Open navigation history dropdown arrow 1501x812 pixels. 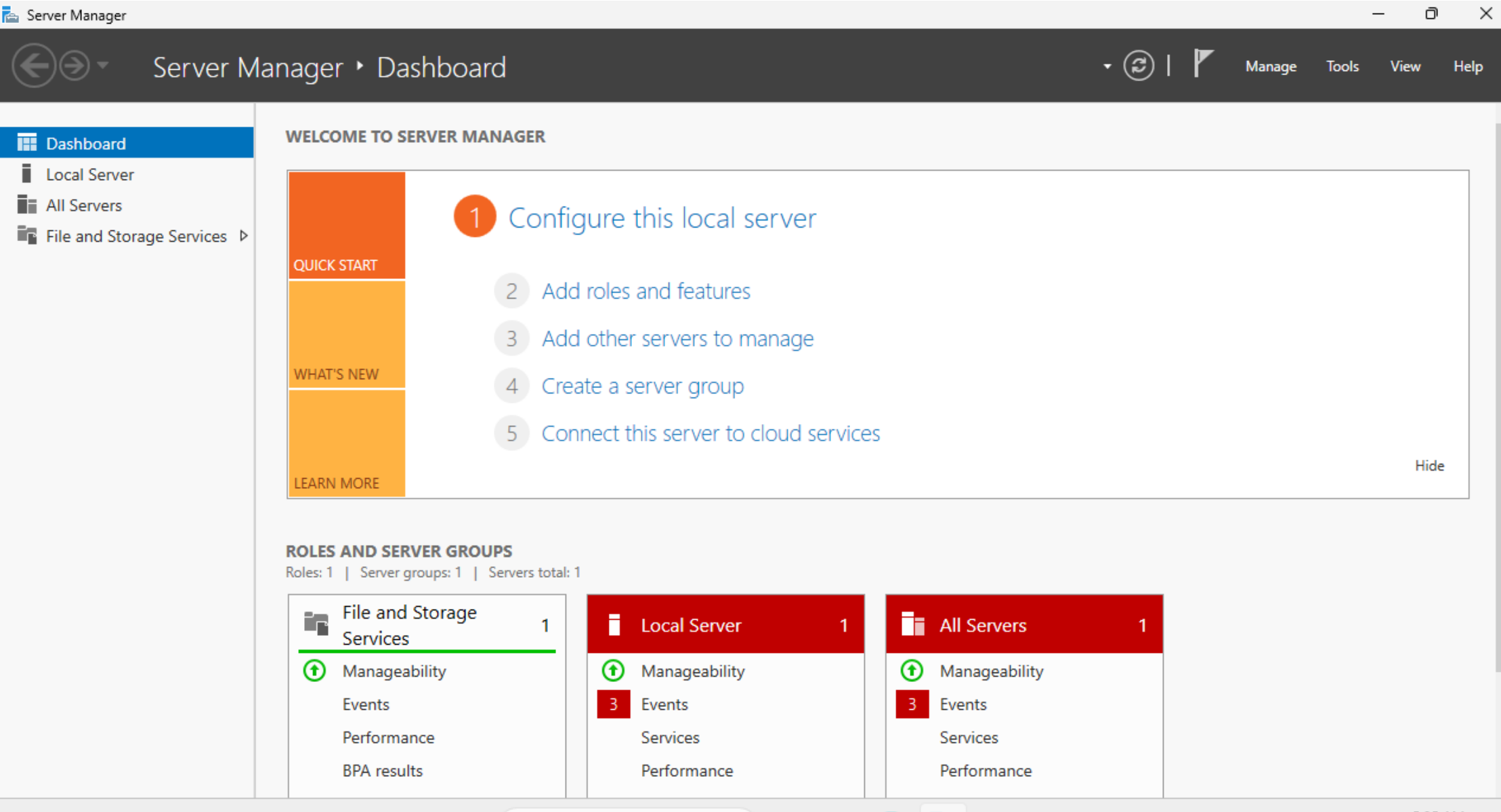click(x=103, y=66)
